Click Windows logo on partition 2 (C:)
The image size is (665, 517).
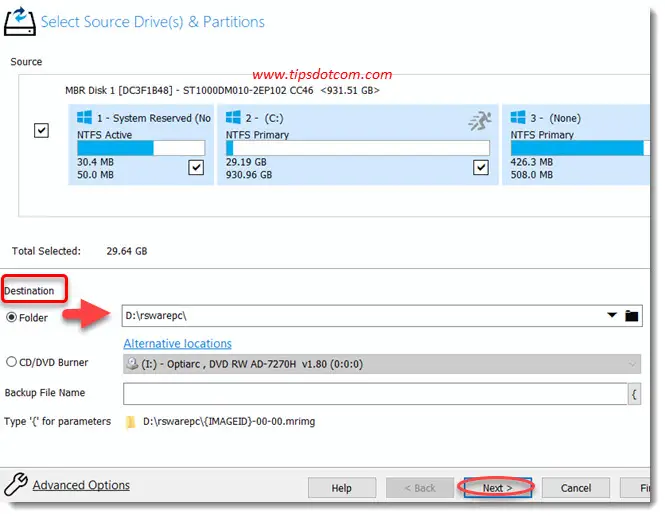[233, 117]
